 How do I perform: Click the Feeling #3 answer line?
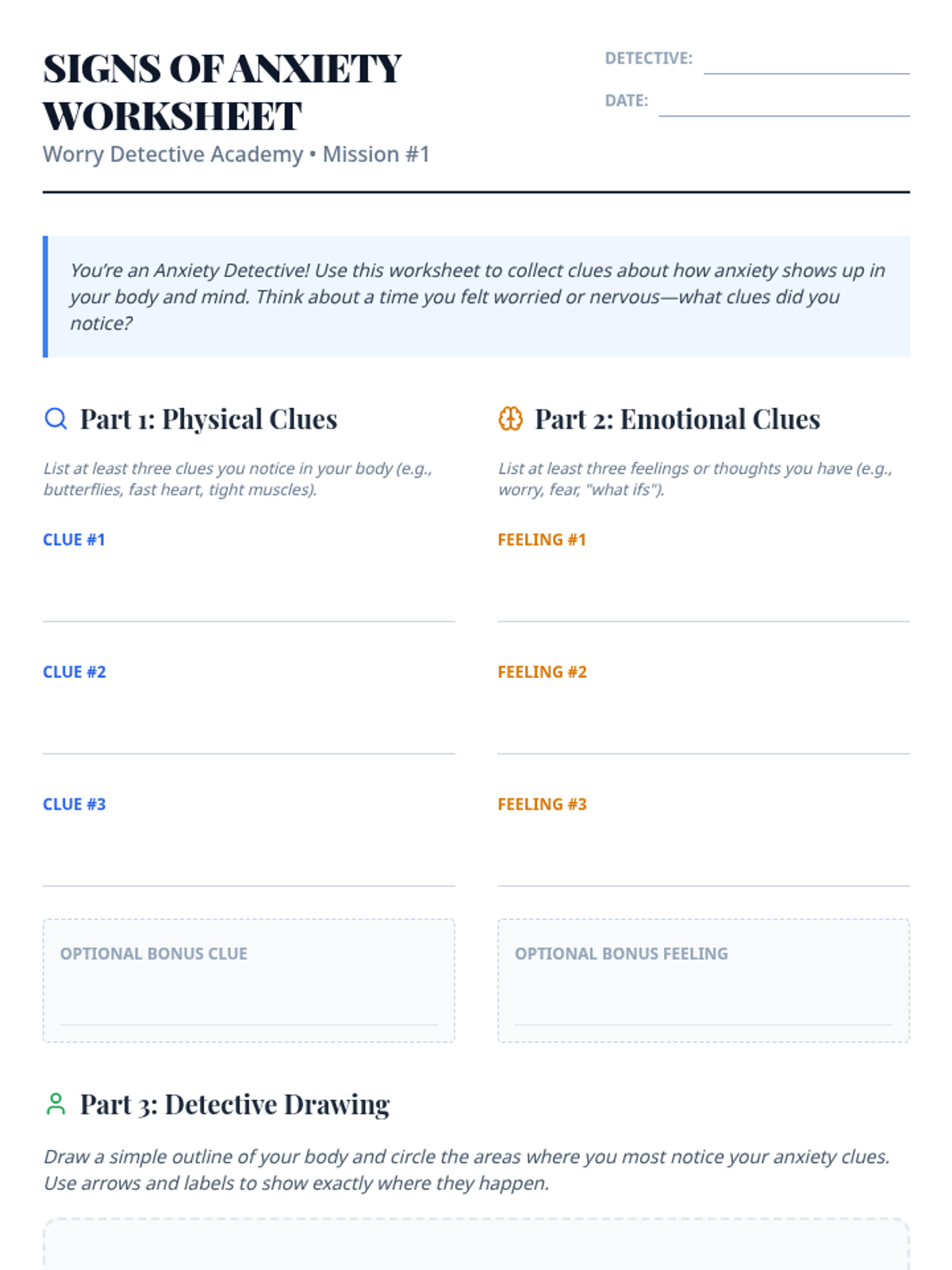coord(703,868)
